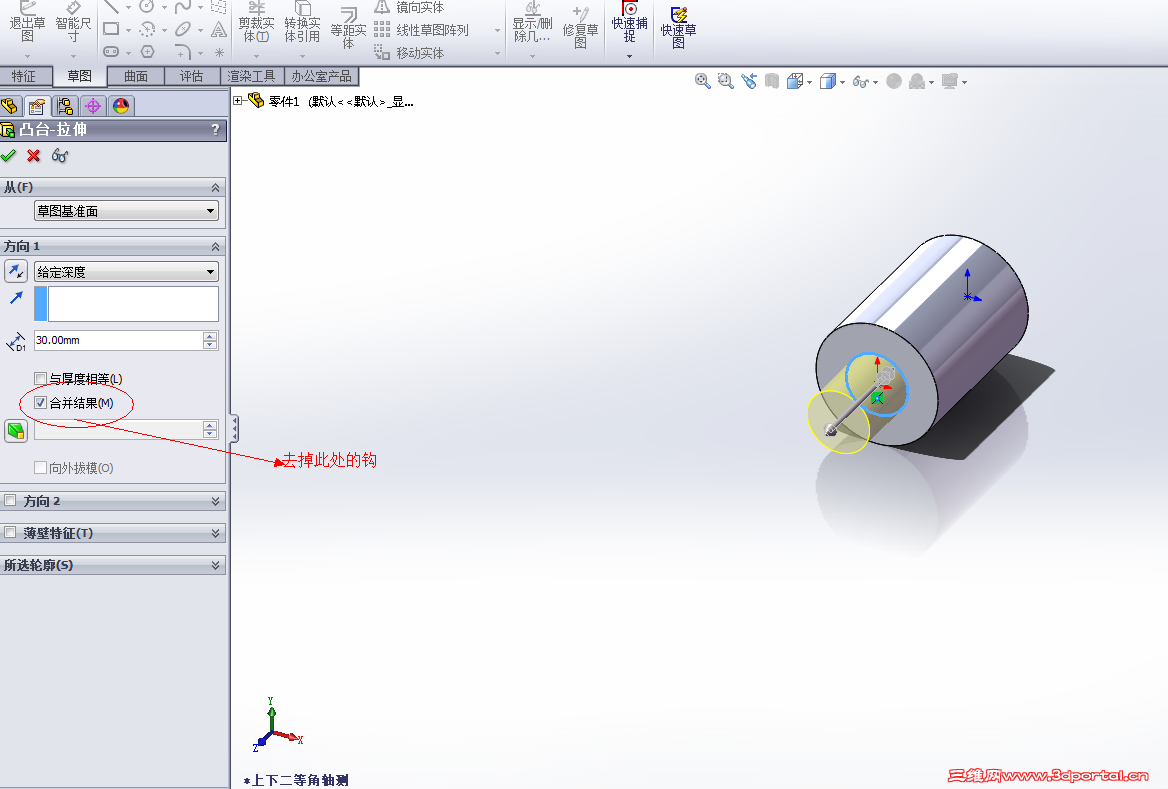Click depth spinner up arrow
1168x789 pixels.
(x=210, y=336)
